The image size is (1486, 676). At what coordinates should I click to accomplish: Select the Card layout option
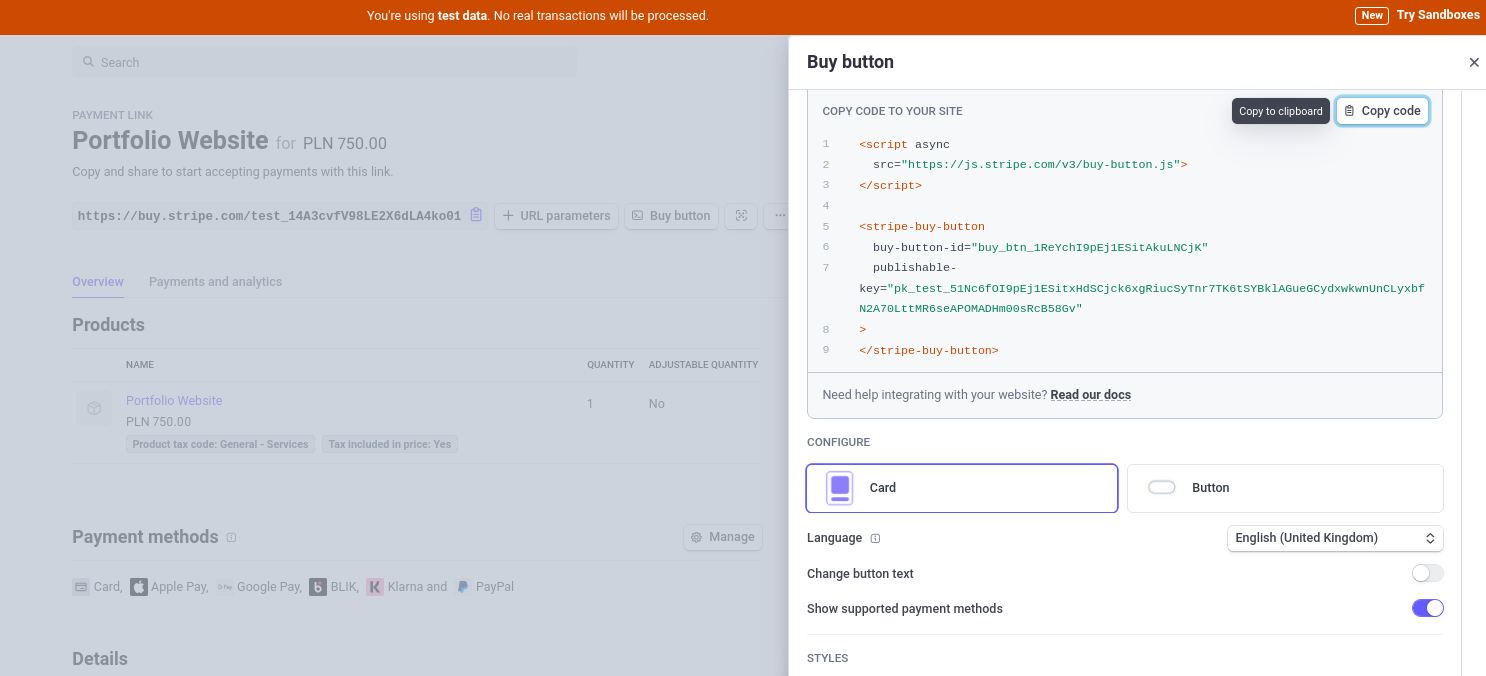click(962, 488)
